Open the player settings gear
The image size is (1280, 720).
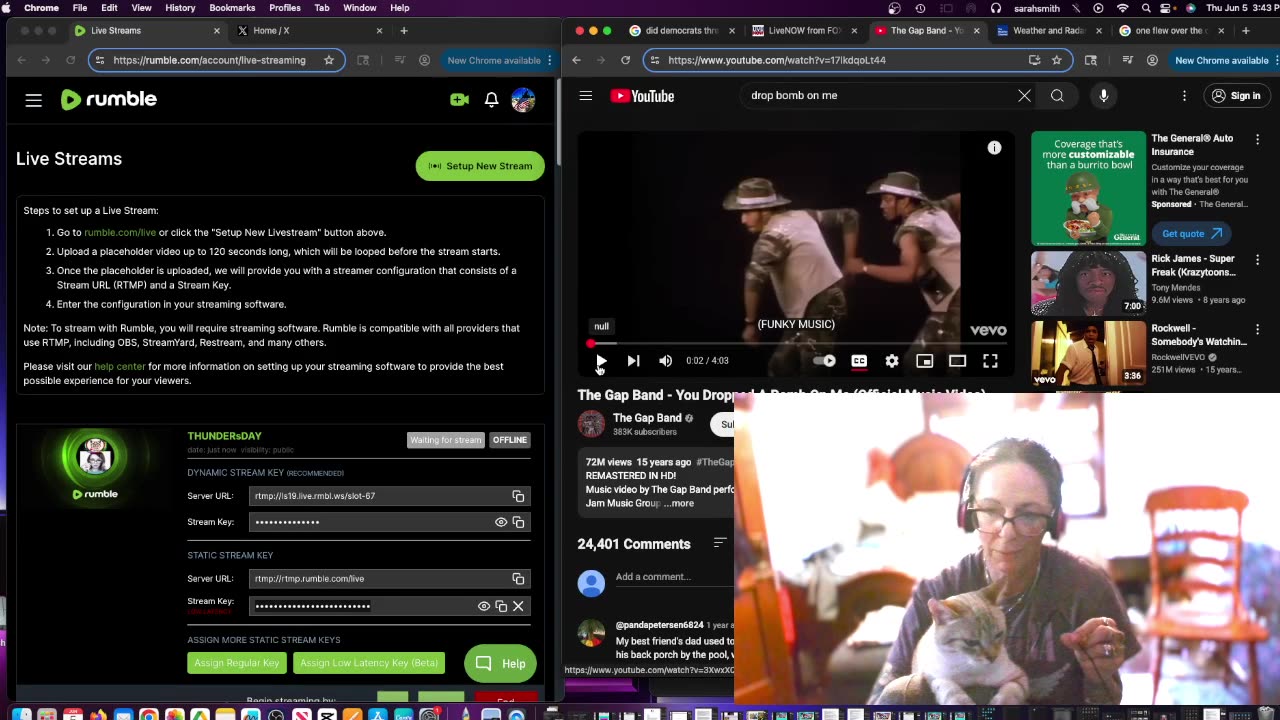[x=892, y=361]
